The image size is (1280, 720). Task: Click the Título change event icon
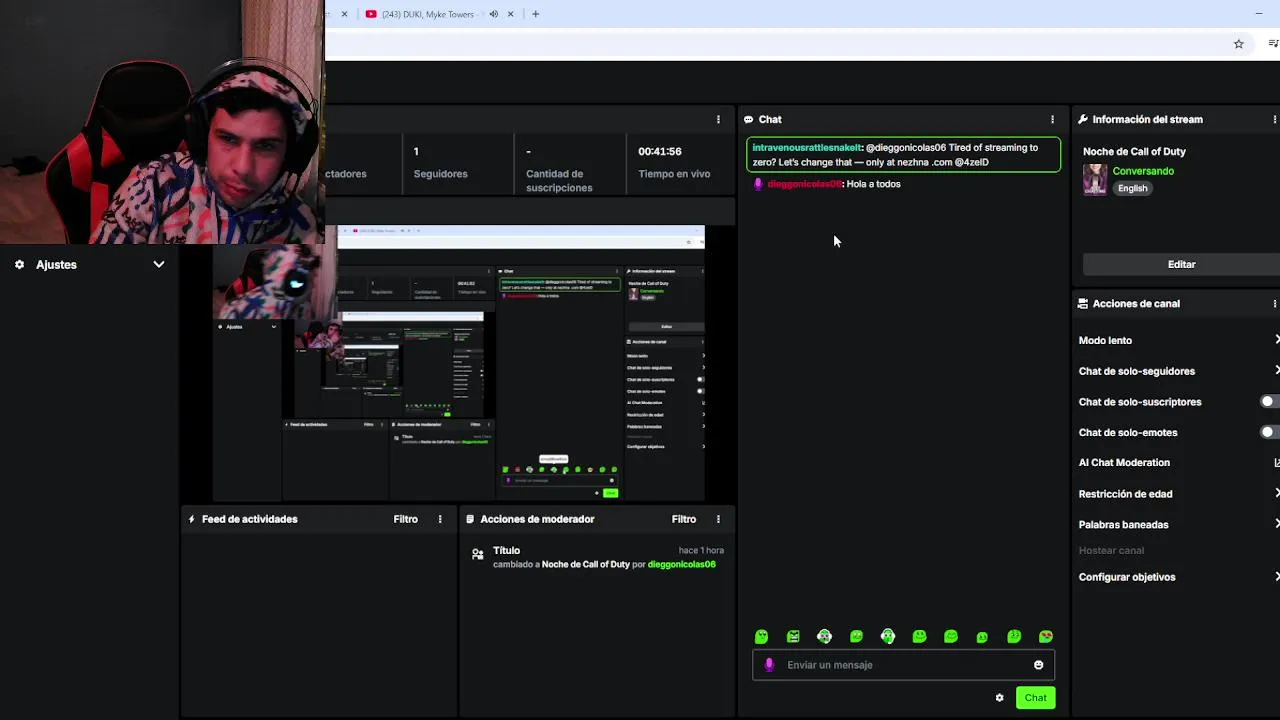click(x=478, y=554)
